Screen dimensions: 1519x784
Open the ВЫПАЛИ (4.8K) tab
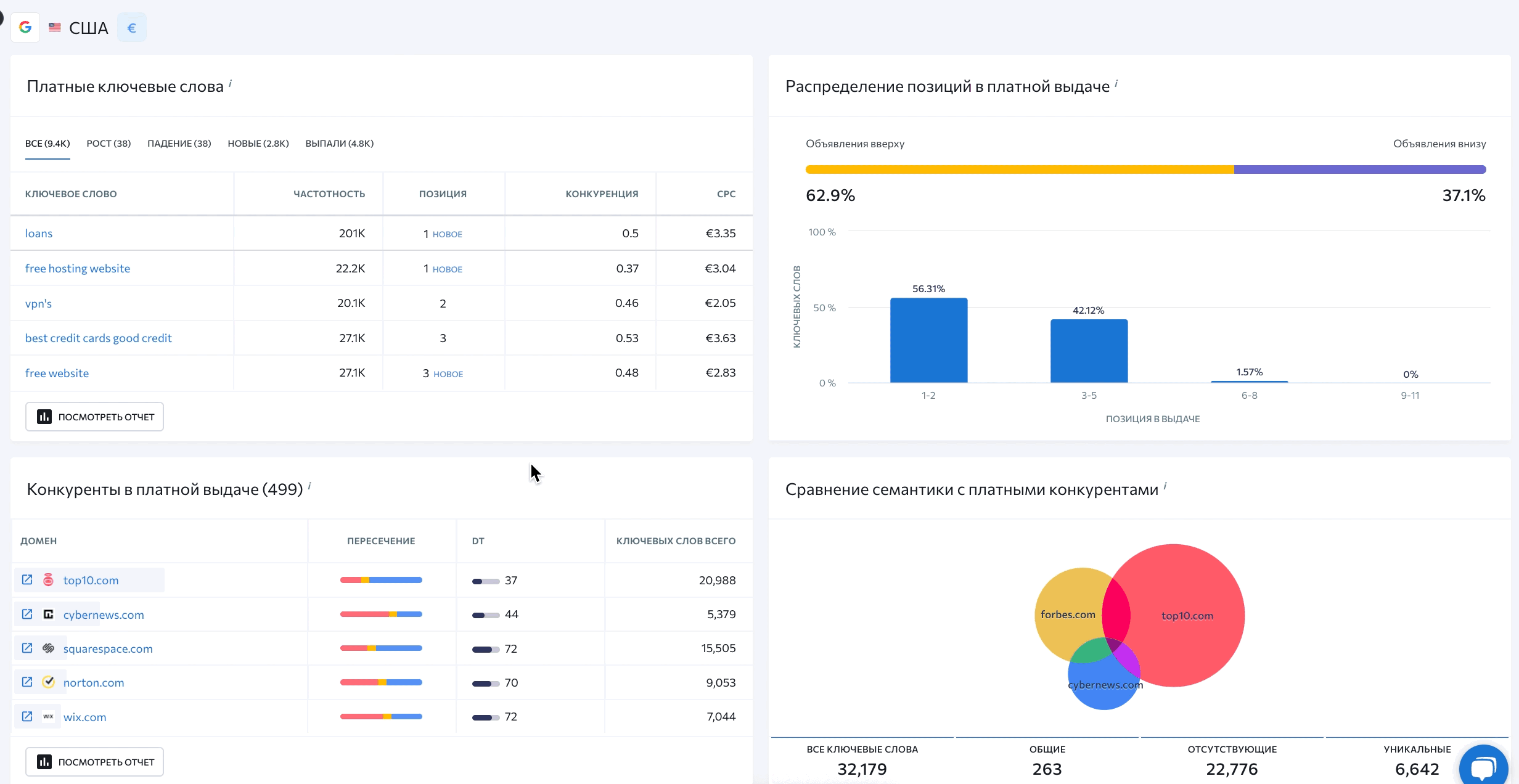pyautogui.click(x=339, y=144)
